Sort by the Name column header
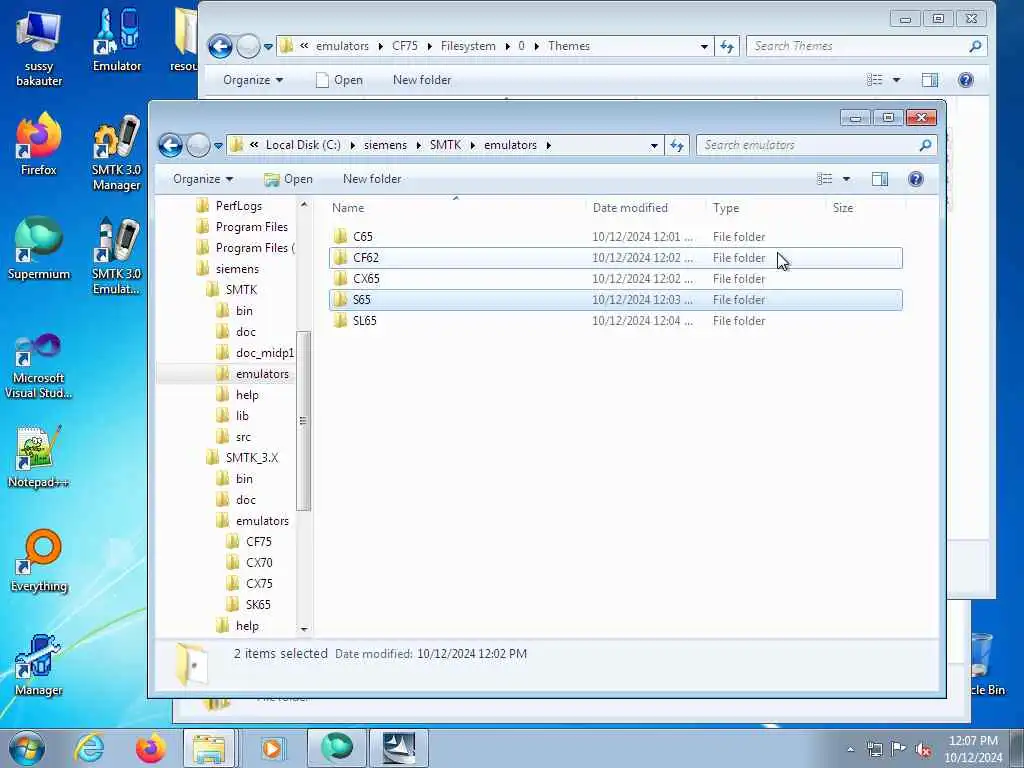1024x768 pixels. (x=456, y=208)
